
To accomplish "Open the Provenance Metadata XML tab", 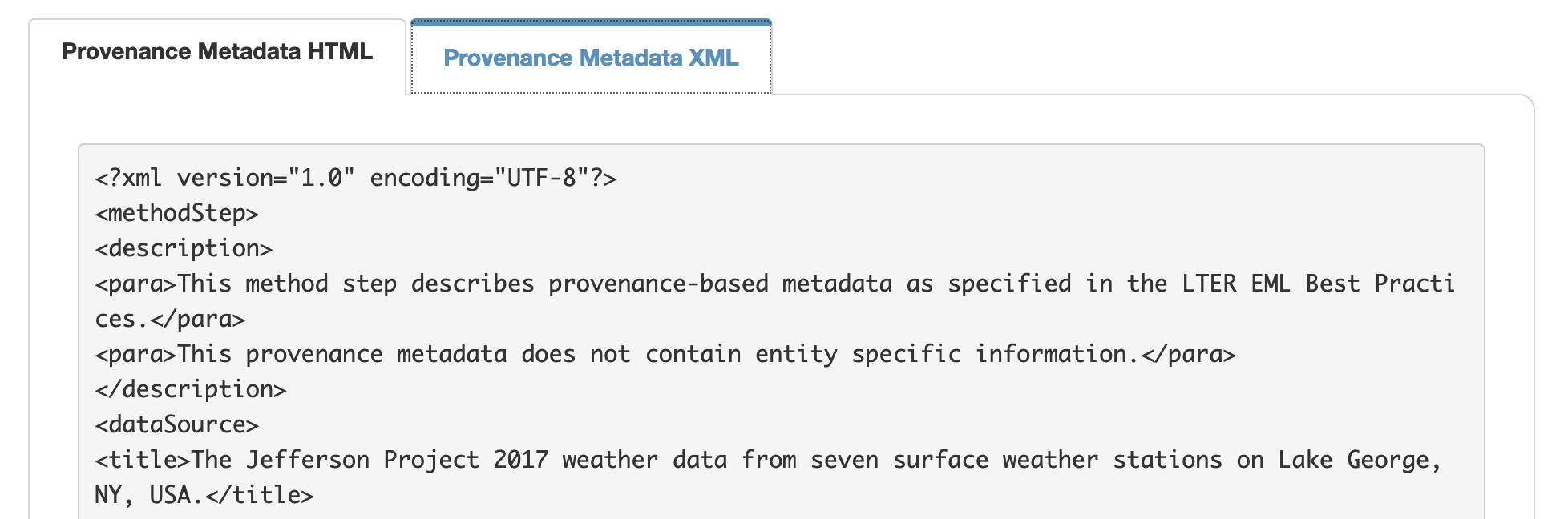I will coord(591,58).
